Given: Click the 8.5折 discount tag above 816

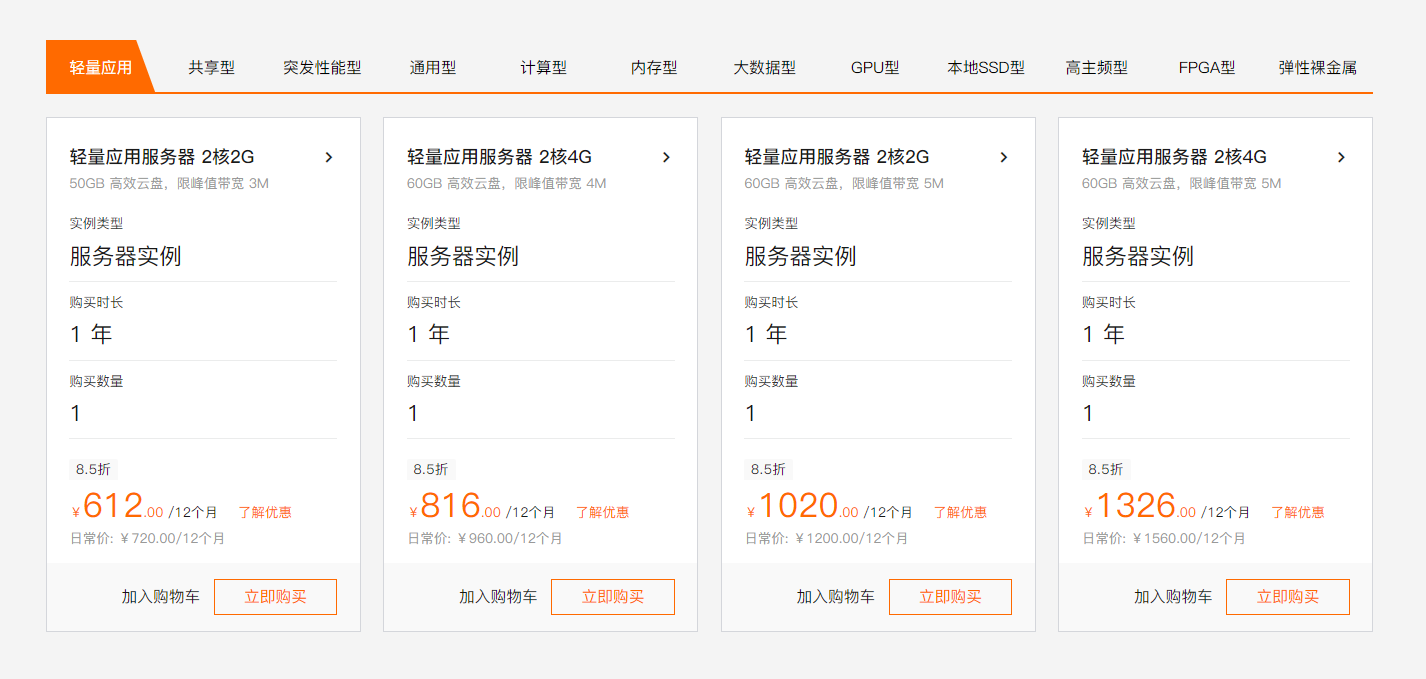Looking at the screenshot, I should click(x=431, y=469).
